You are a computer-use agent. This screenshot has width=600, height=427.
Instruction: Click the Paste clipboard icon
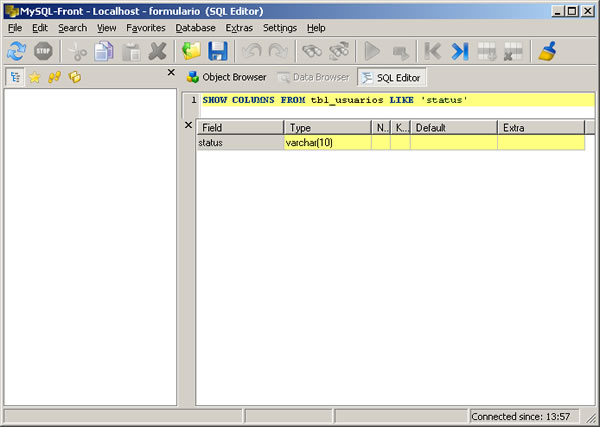click(131, 51)
